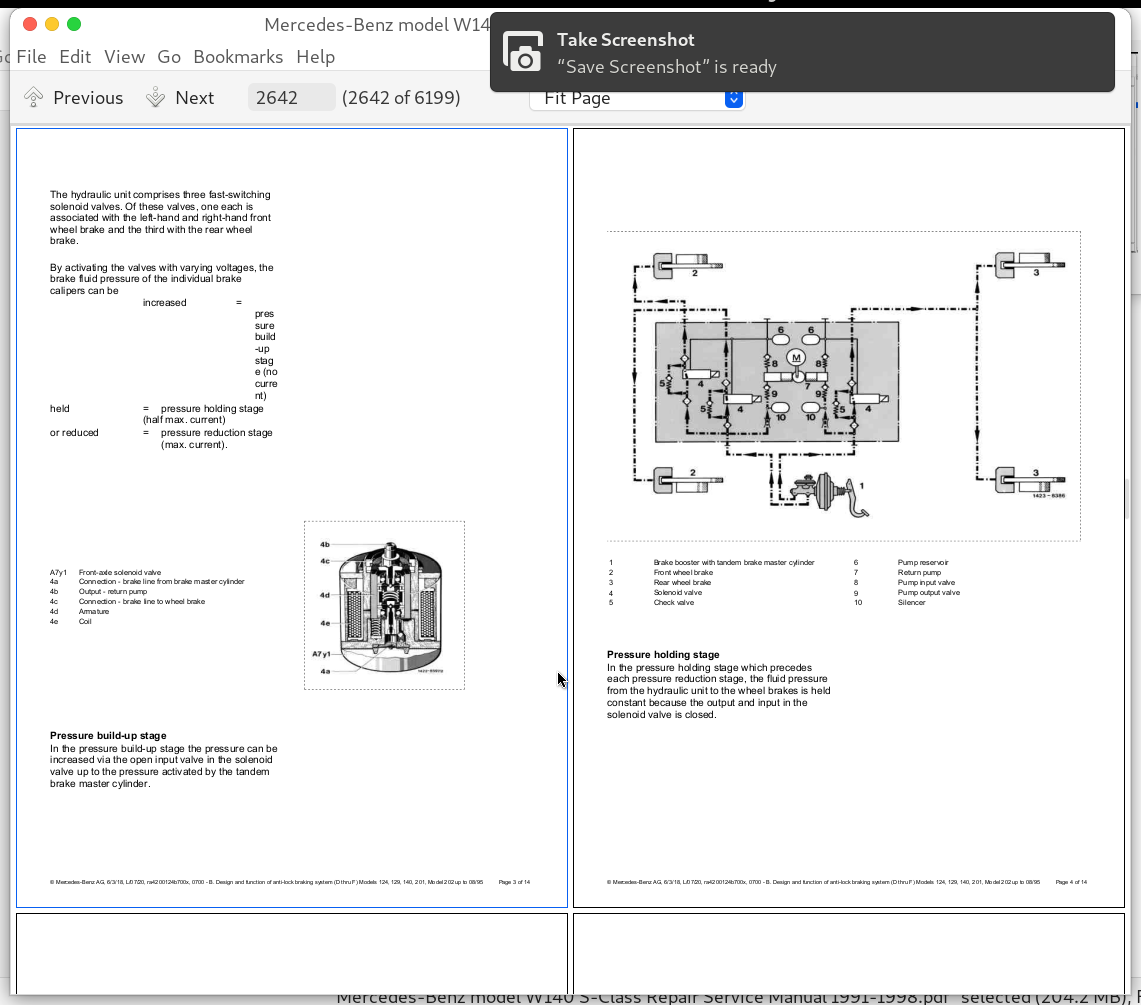Close the document viewer window
Image resolution: width=1141 pixels, height=1005 pixels.
29,24
